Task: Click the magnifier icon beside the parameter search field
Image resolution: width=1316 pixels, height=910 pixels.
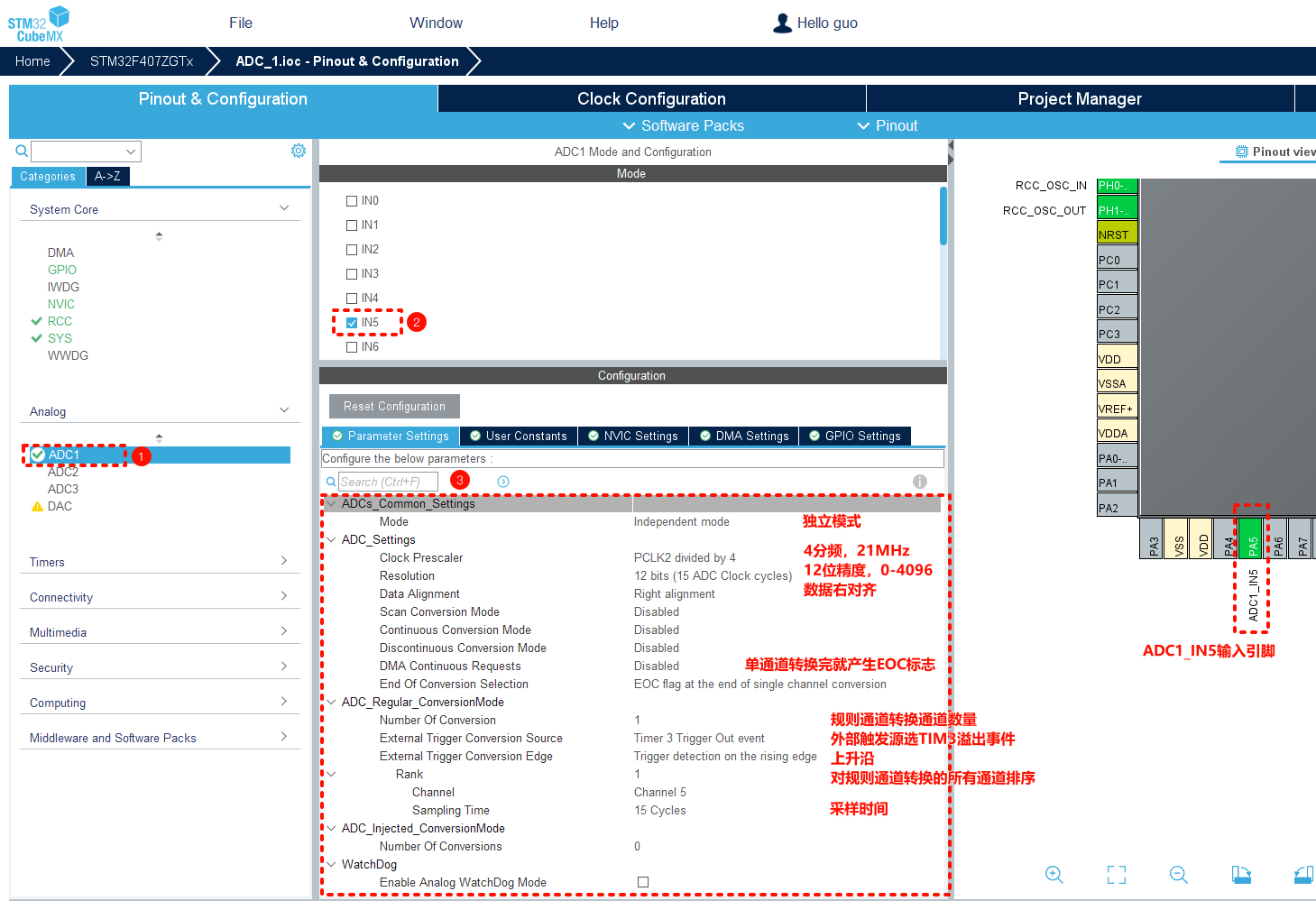Action: click(x=331, y=483)
